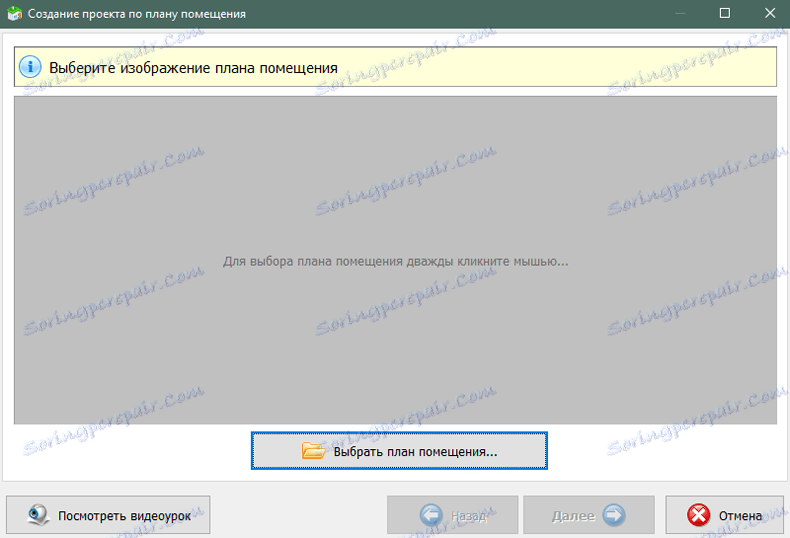Image resolution: width=790 pixels, height=538 pixels.
Task: Click heading 'Выберите изображение плана помещения'
Action: [193, 68]
